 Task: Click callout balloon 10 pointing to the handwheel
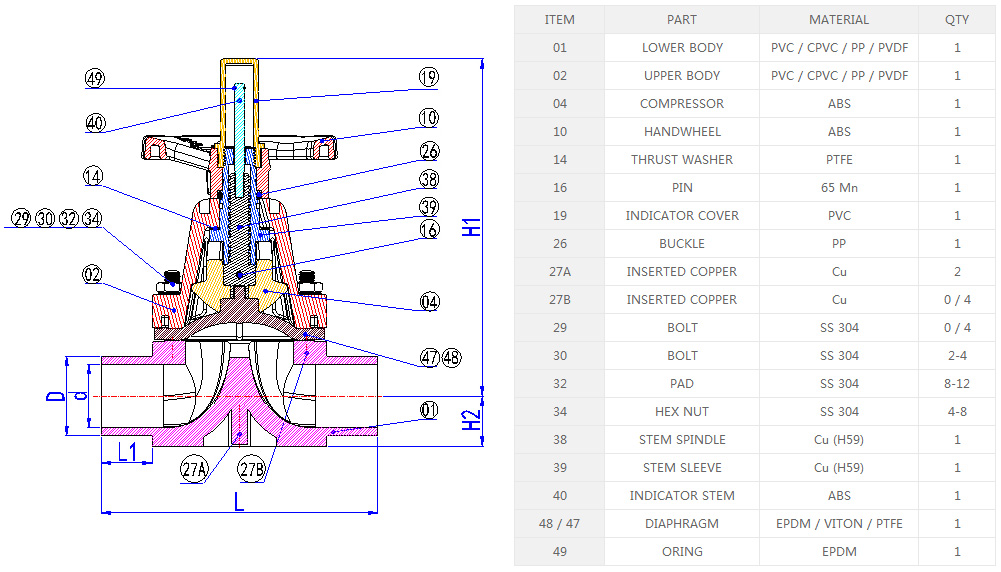[x=428, y=118]
